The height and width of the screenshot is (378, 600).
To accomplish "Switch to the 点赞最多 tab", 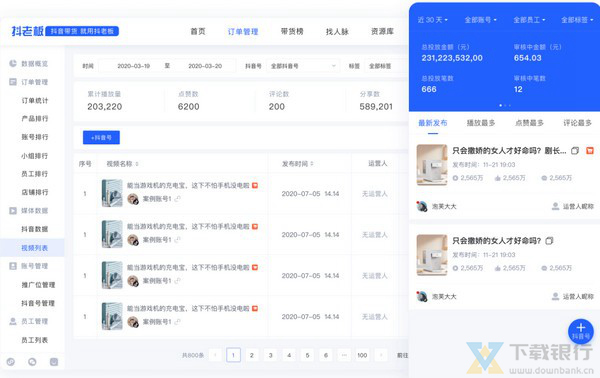I will pyautogui.click(x=529, y=123).
